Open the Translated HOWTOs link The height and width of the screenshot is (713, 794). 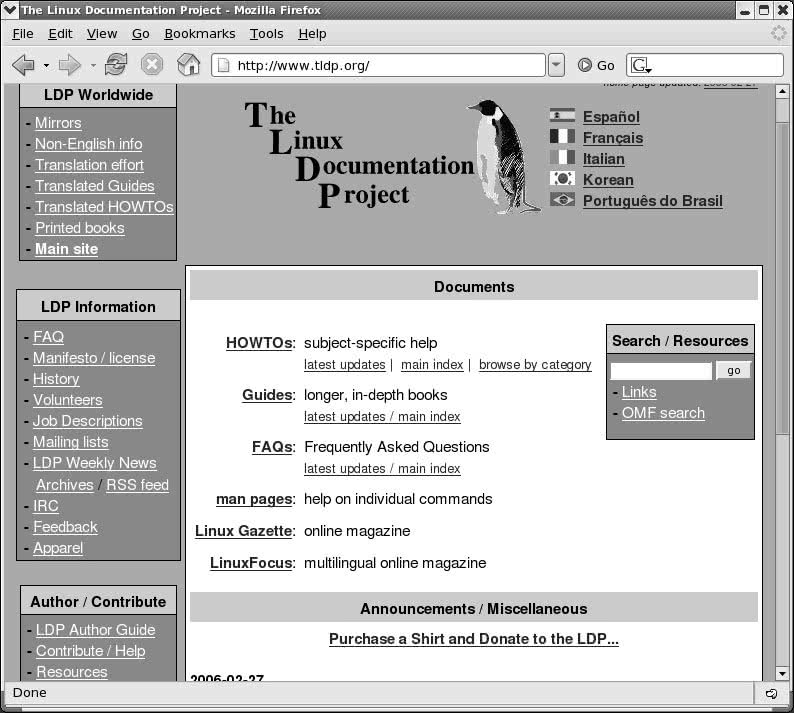pyautogui.click(x=104, y=207)
